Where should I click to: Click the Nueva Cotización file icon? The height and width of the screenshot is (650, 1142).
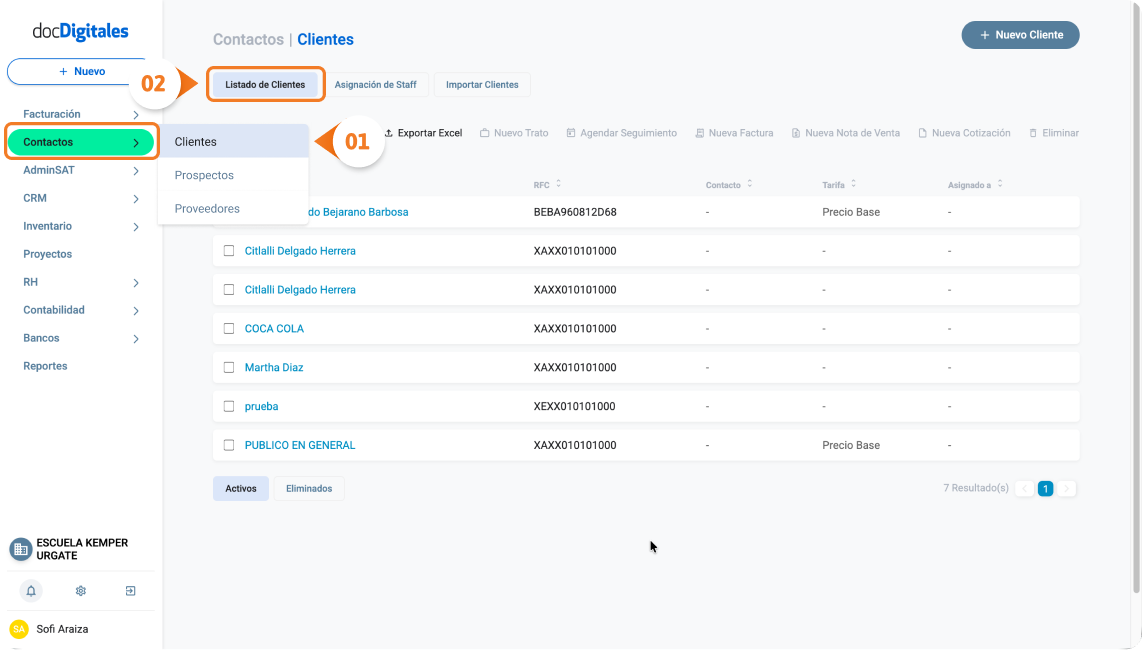(923, 133)
